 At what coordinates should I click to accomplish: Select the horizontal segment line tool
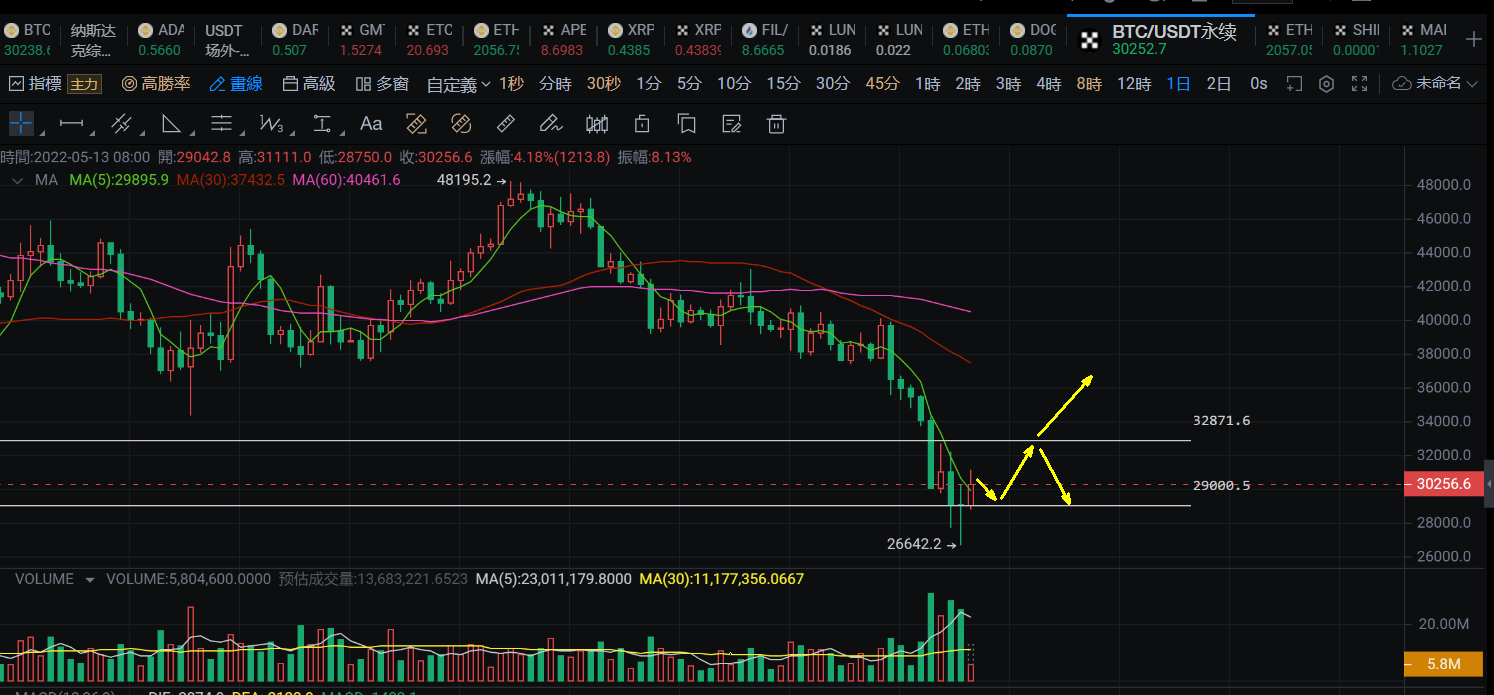pos(71,124)
